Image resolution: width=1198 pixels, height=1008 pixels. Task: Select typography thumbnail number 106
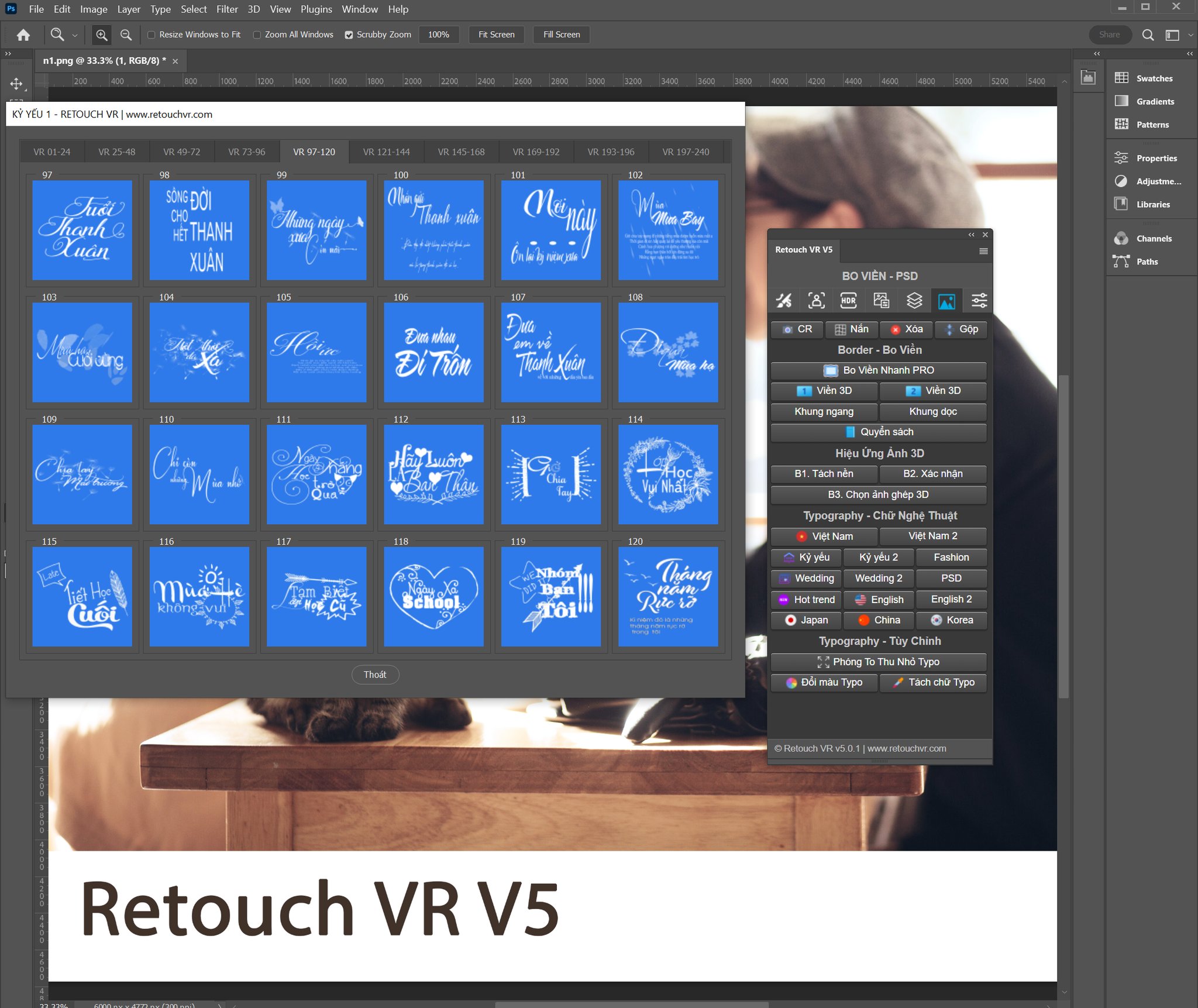[x=433, y=352]
